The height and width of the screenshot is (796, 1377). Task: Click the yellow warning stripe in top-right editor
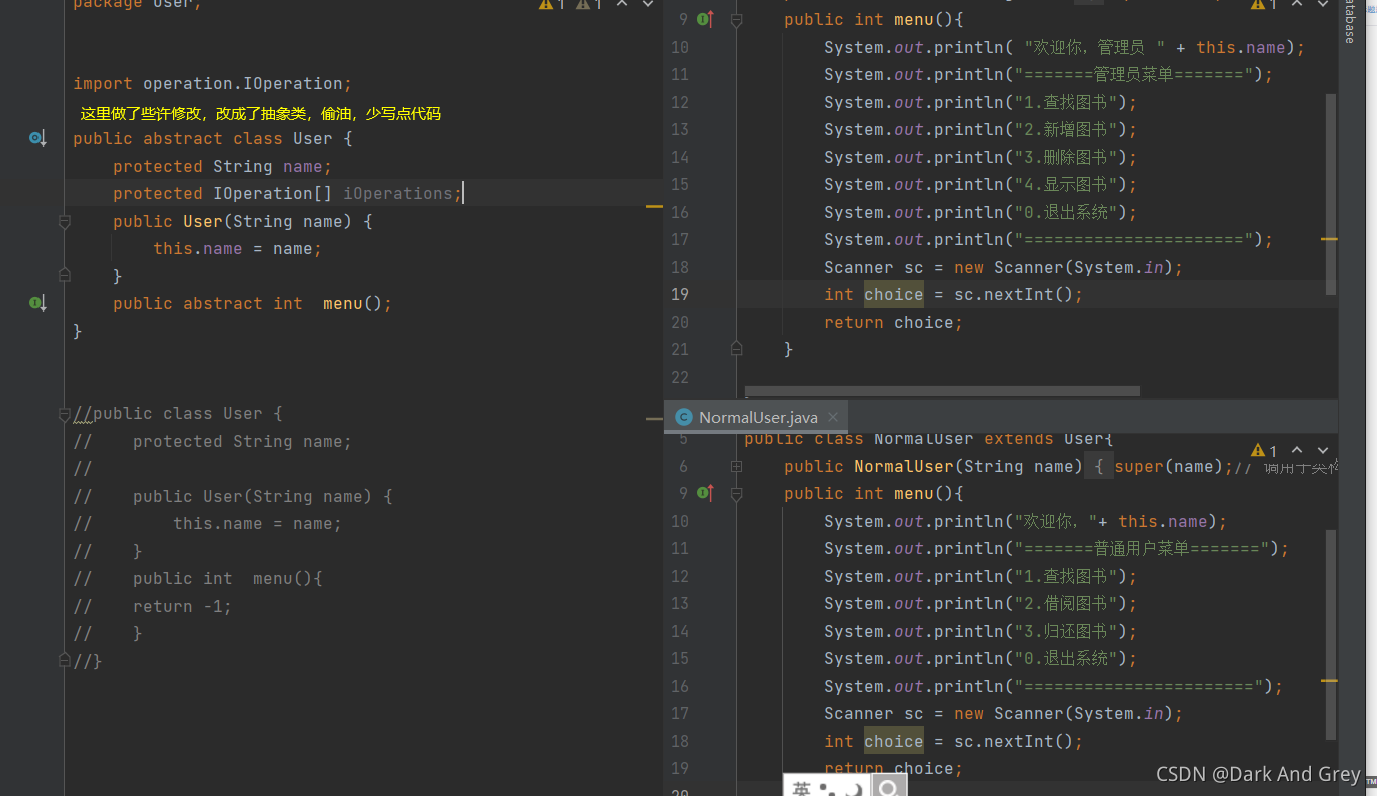pyautogui.click(x=1329, y=240)
